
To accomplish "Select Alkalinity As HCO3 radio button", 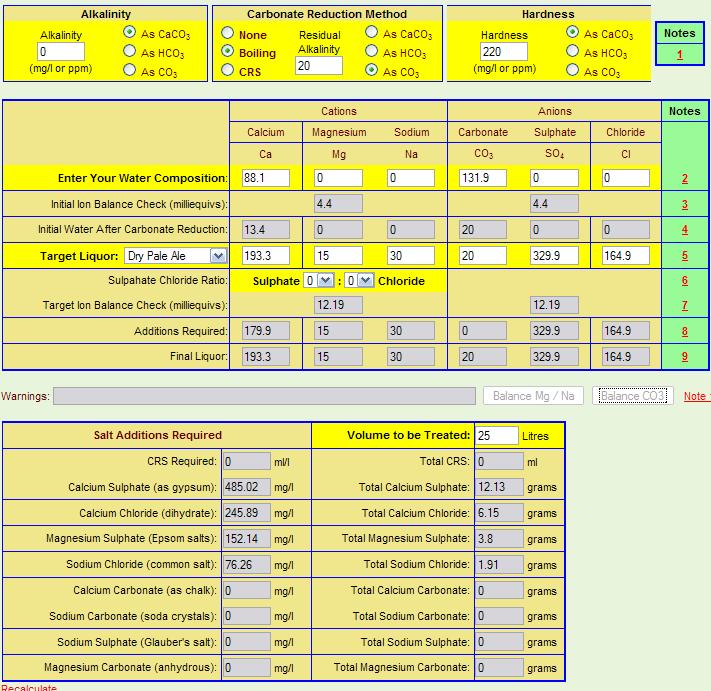I will [130, 51].
